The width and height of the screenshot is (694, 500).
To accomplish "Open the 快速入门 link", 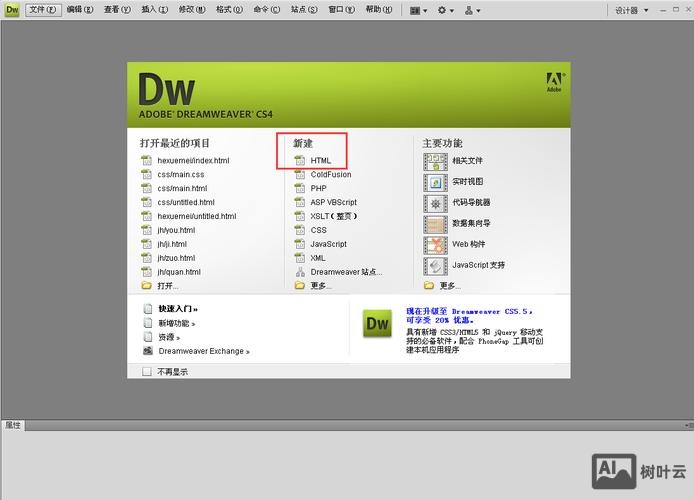I will 178,309.
